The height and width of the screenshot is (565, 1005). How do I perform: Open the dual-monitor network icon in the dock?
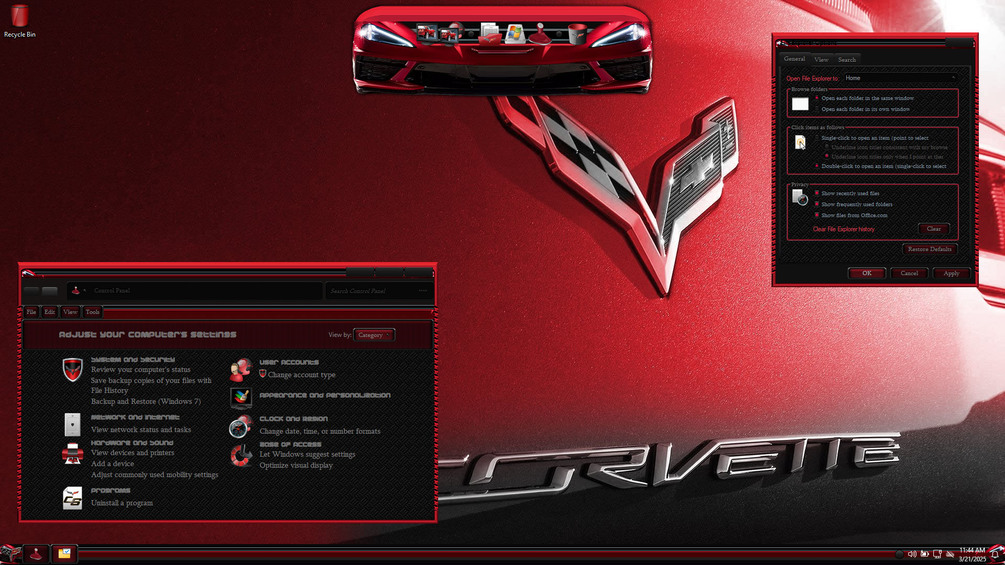[x=451, y=33]
